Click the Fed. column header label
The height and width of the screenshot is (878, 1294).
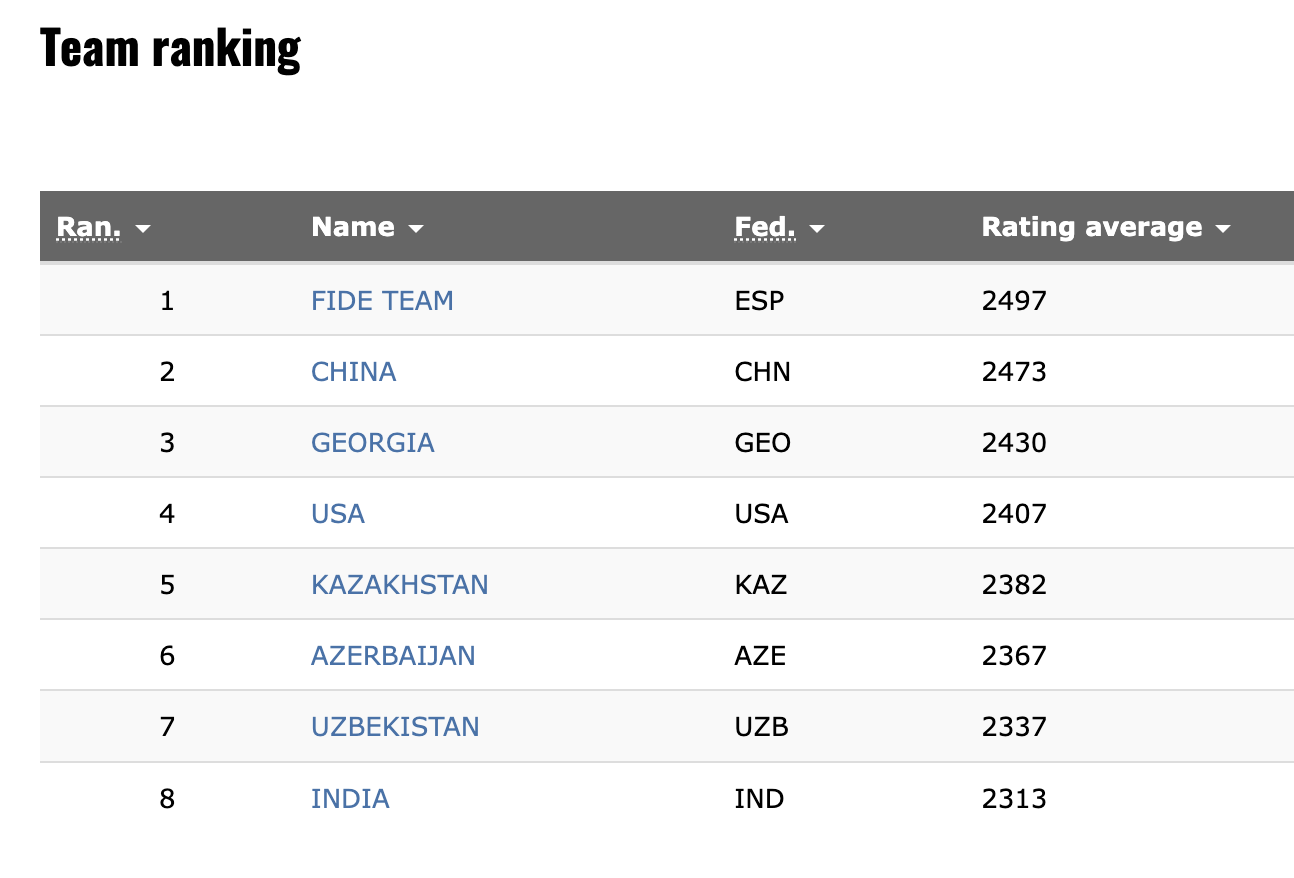click(x=765, y=227)
